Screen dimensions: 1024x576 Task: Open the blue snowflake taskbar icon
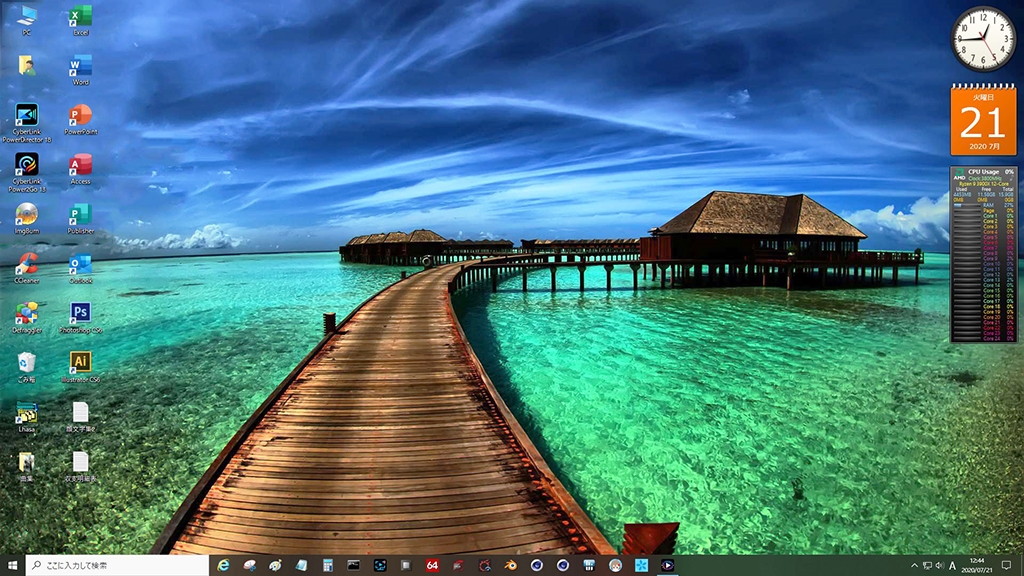641,565
